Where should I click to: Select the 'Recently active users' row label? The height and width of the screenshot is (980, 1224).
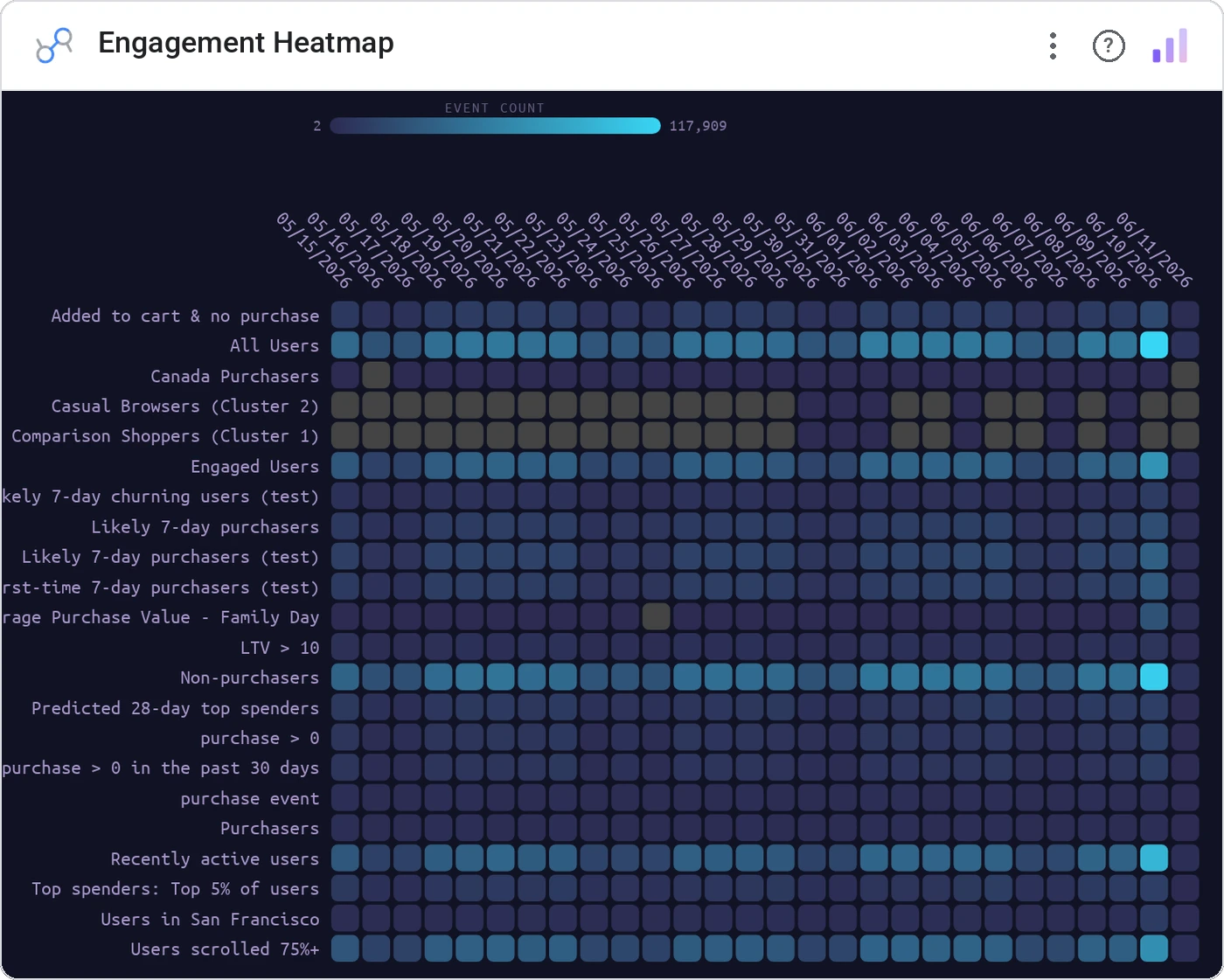[x=215, y=858]
